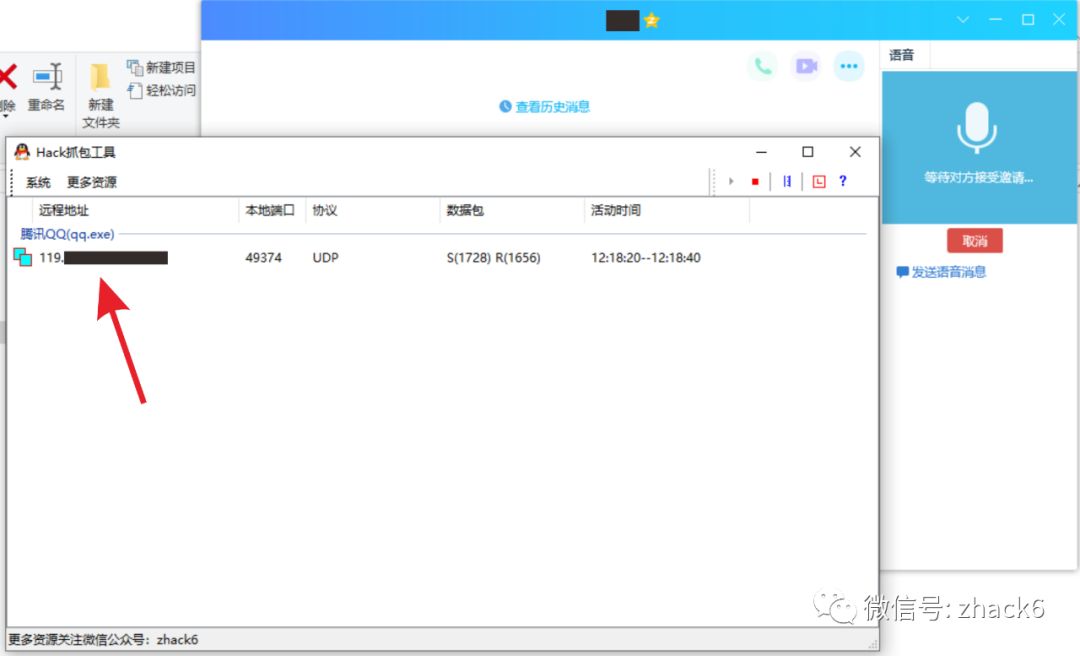Open 轻松访问 in the File Explorer ribbon
The image size is (1080, 656).
161,90
